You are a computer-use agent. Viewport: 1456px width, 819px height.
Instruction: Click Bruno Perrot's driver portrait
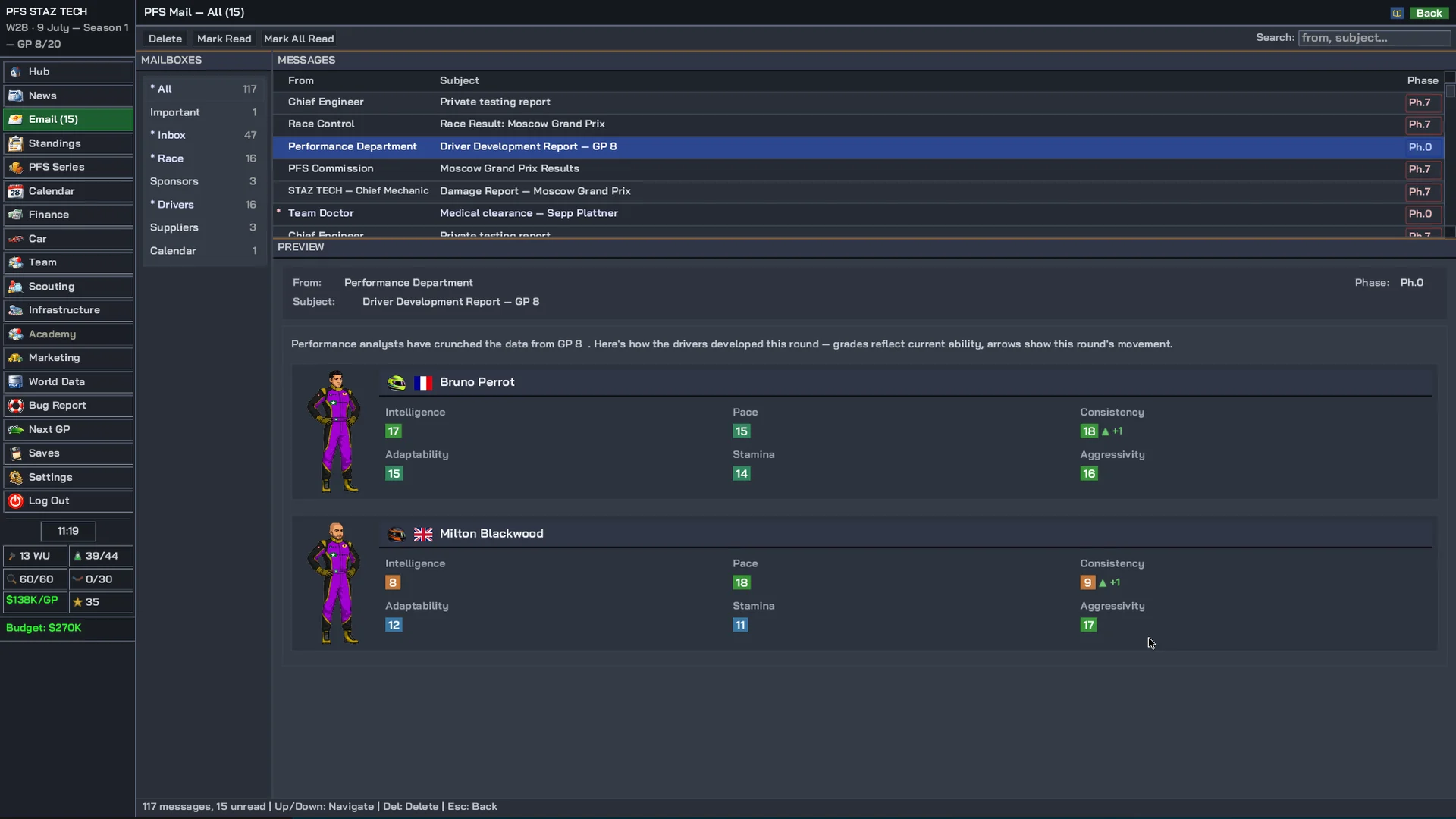click(x=334, y=431)
